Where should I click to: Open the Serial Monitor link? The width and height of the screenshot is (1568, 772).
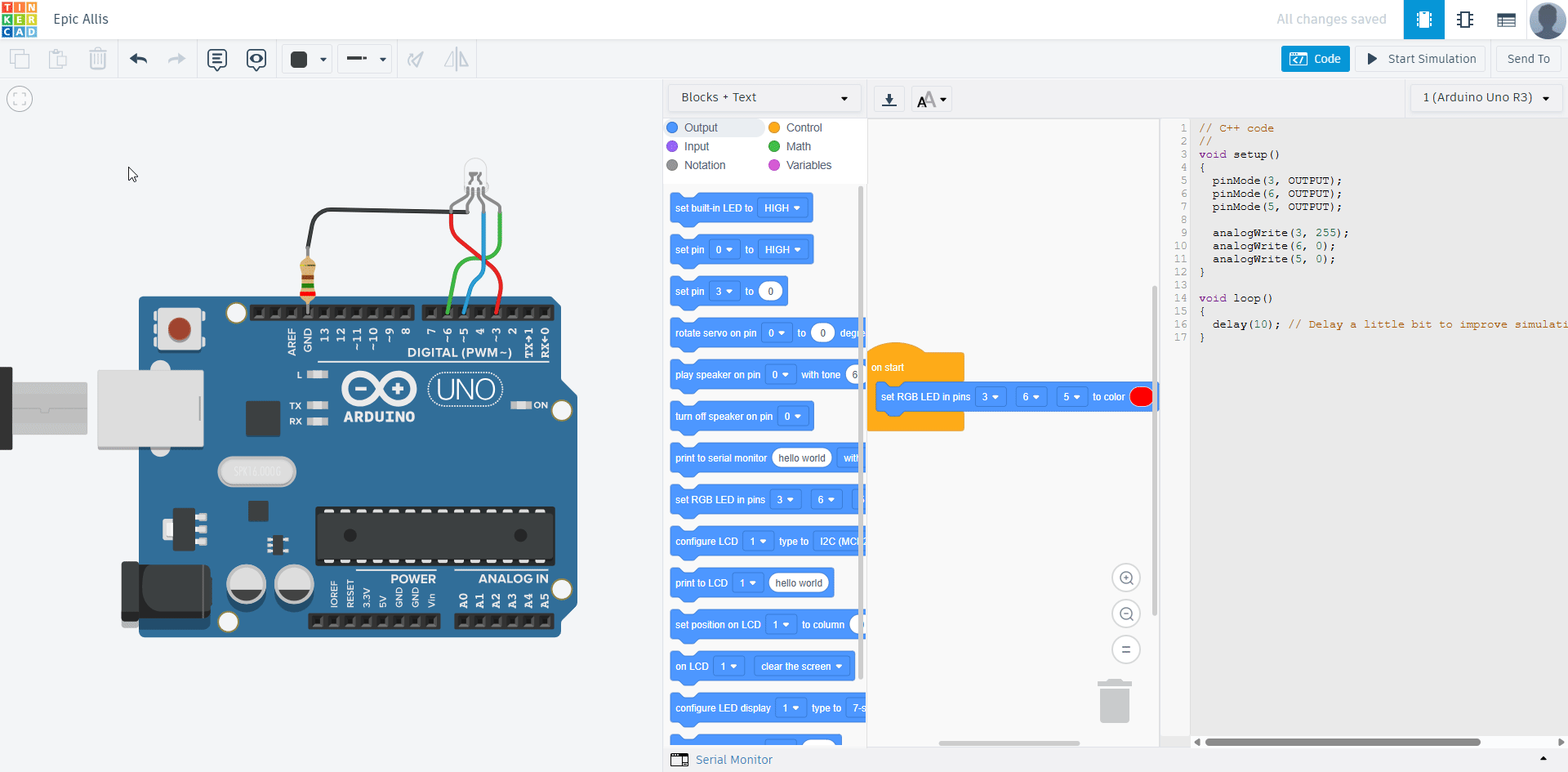pyautogui.click(x=734, y=760)
